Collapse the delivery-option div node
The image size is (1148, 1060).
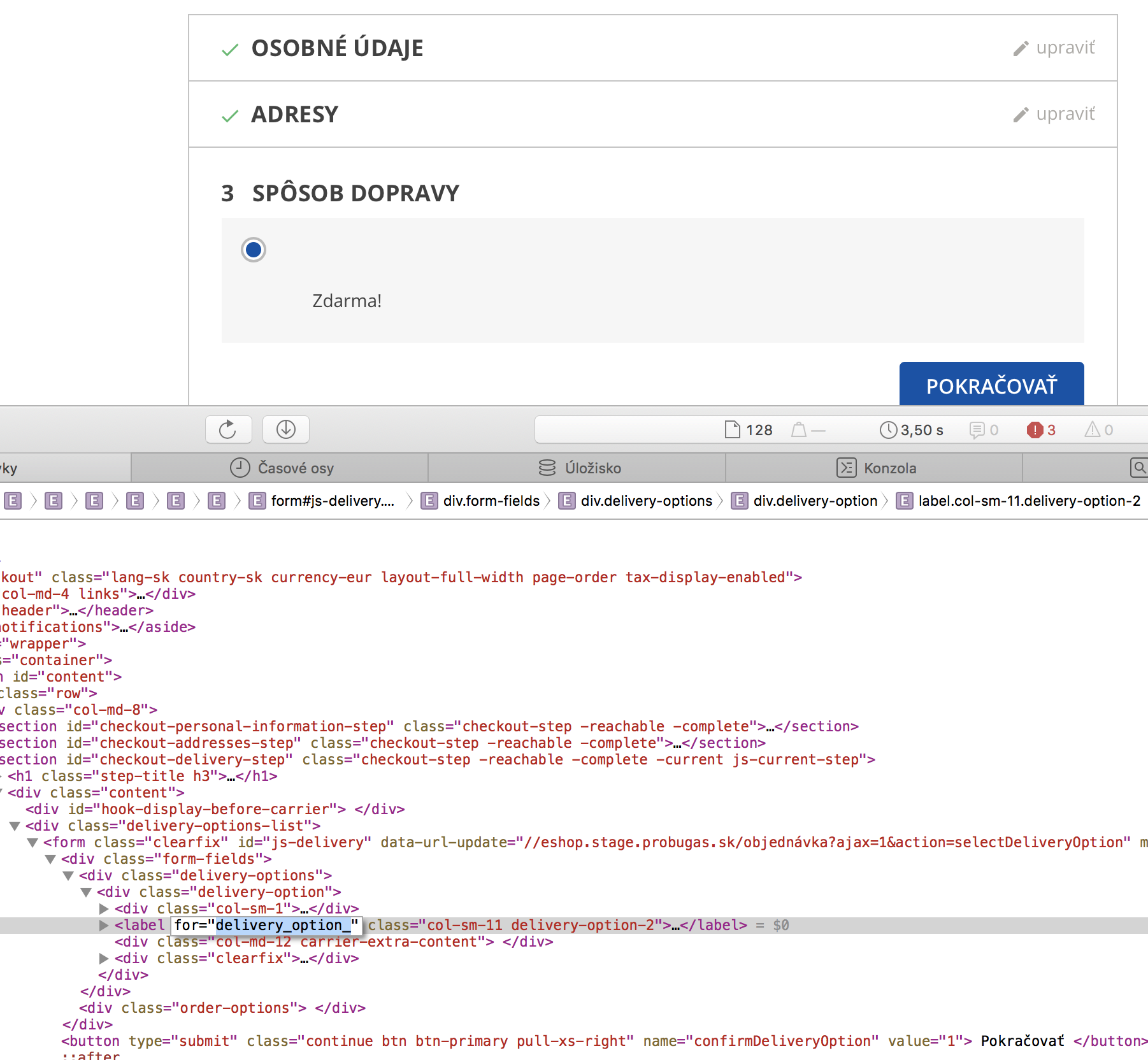(86, 892)
